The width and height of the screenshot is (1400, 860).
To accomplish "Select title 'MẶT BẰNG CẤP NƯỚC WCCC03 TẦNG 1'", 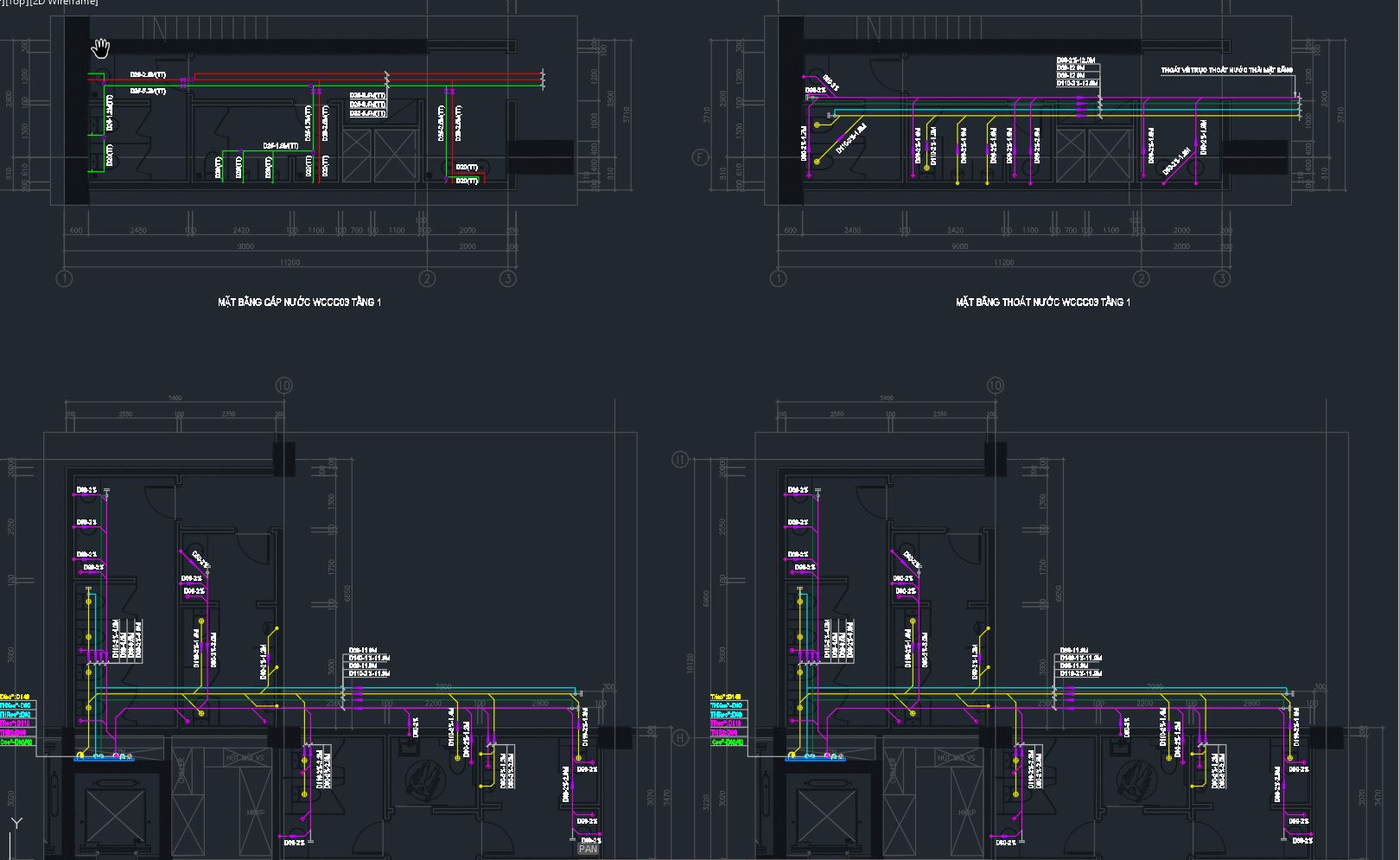I will point(299,302).
